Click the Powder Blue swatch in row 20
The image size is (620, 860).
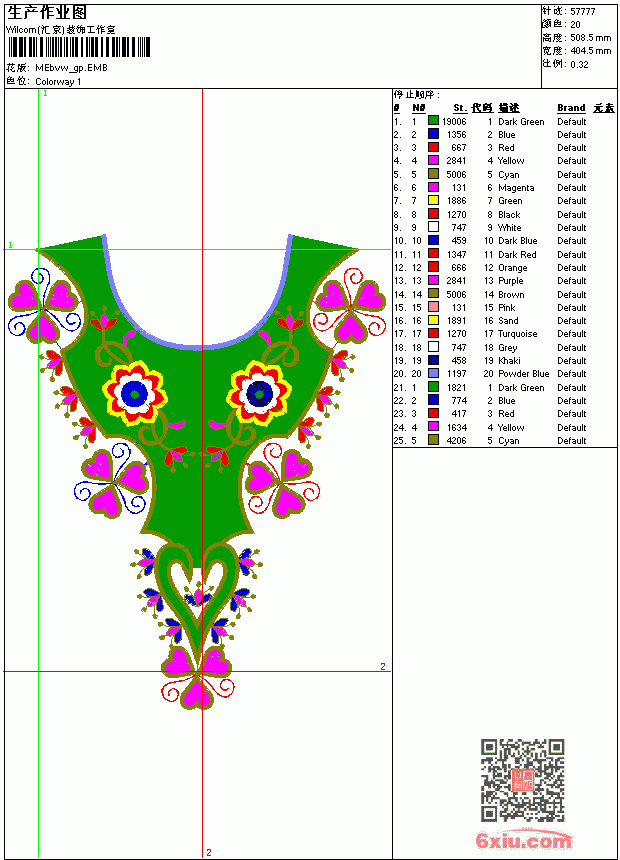(433, 373)
